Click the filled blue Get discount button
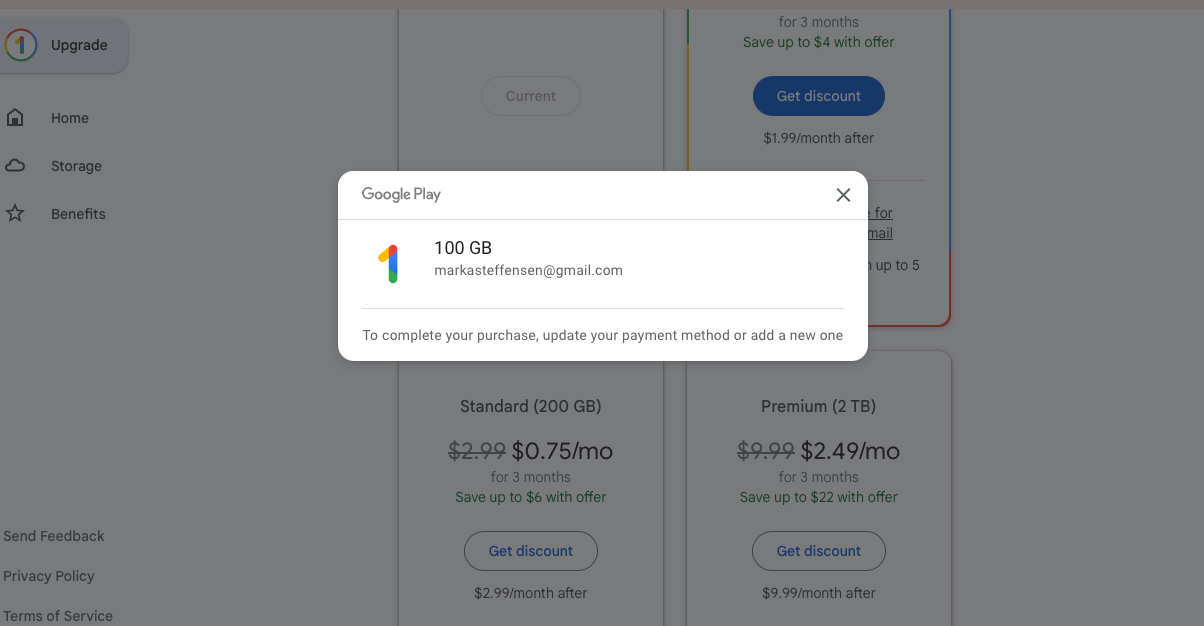The height and width of the screenshot is (626, 1204). [818, 96]
